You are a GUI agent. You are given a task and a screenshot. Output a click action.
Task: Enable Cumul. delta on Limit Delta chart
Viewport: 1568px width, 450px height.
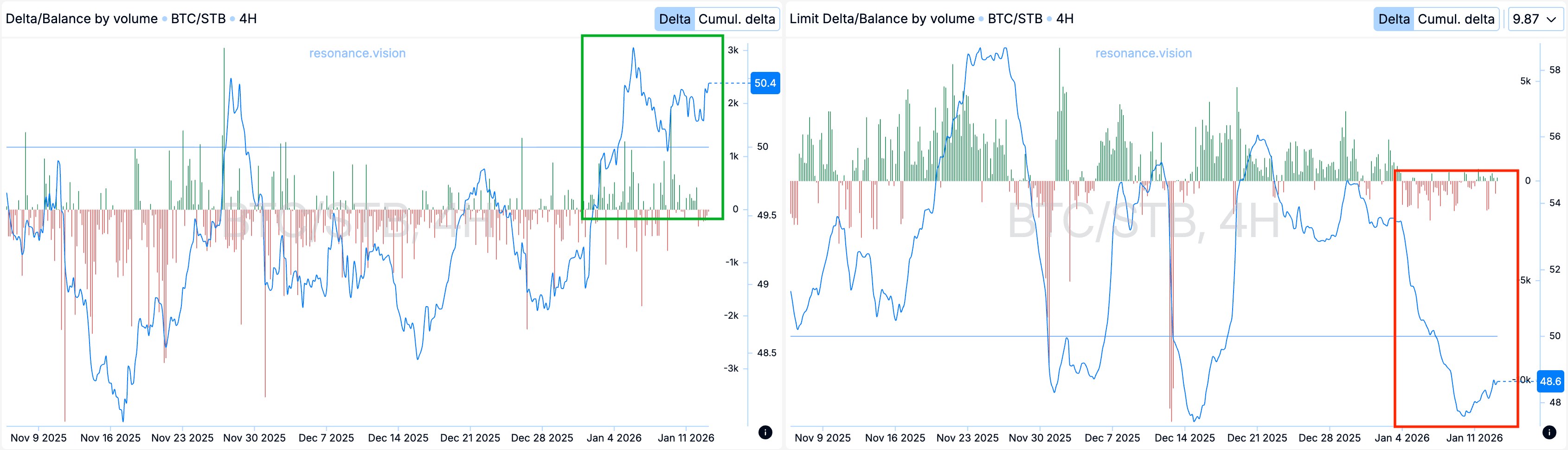[1456, 19]
